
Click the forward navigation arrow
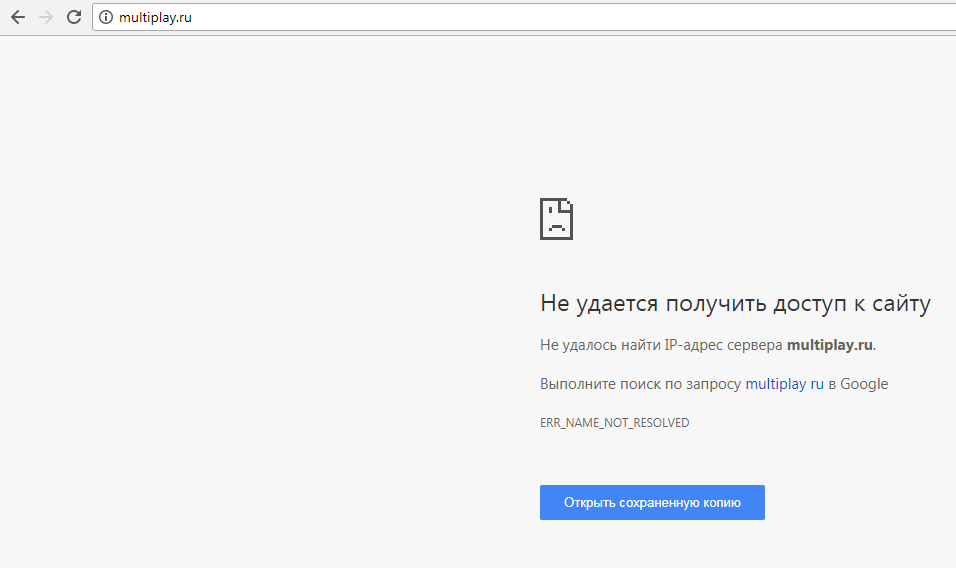coord(46,17)
